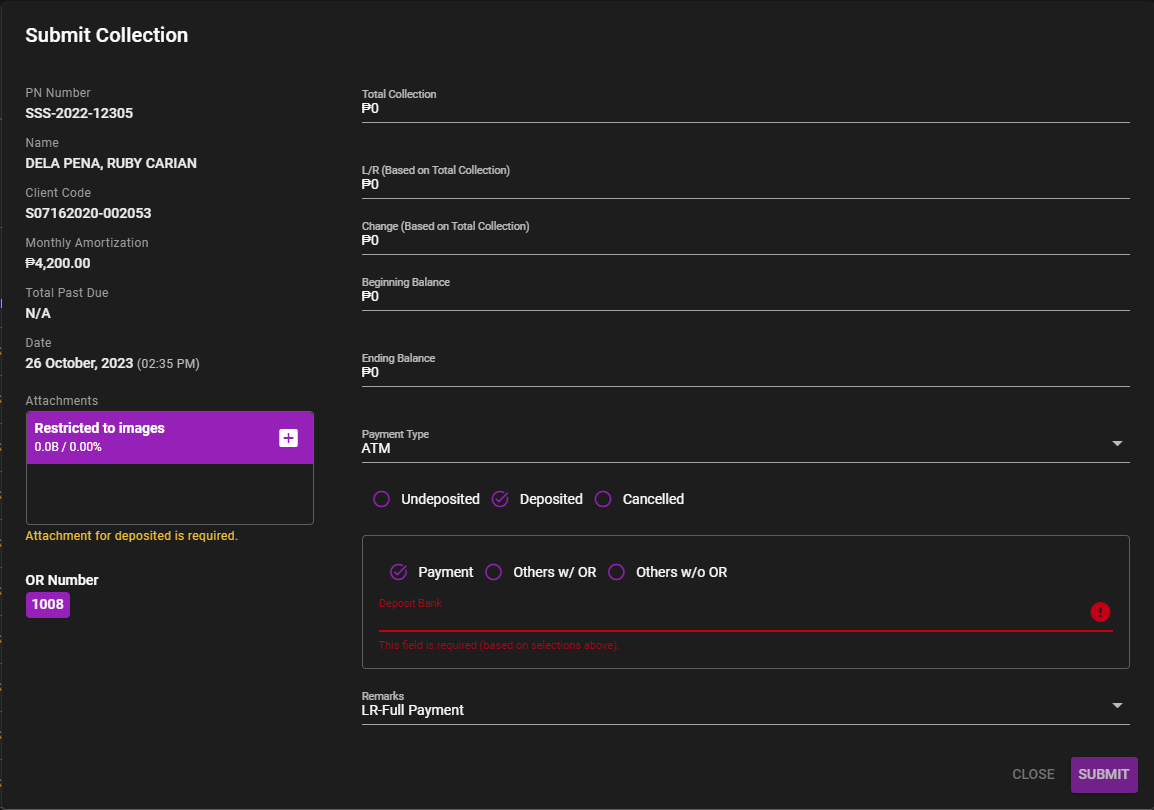1154x810 pixels.
Task: Click client code S07162020-002053
Action: click(88, 213)
